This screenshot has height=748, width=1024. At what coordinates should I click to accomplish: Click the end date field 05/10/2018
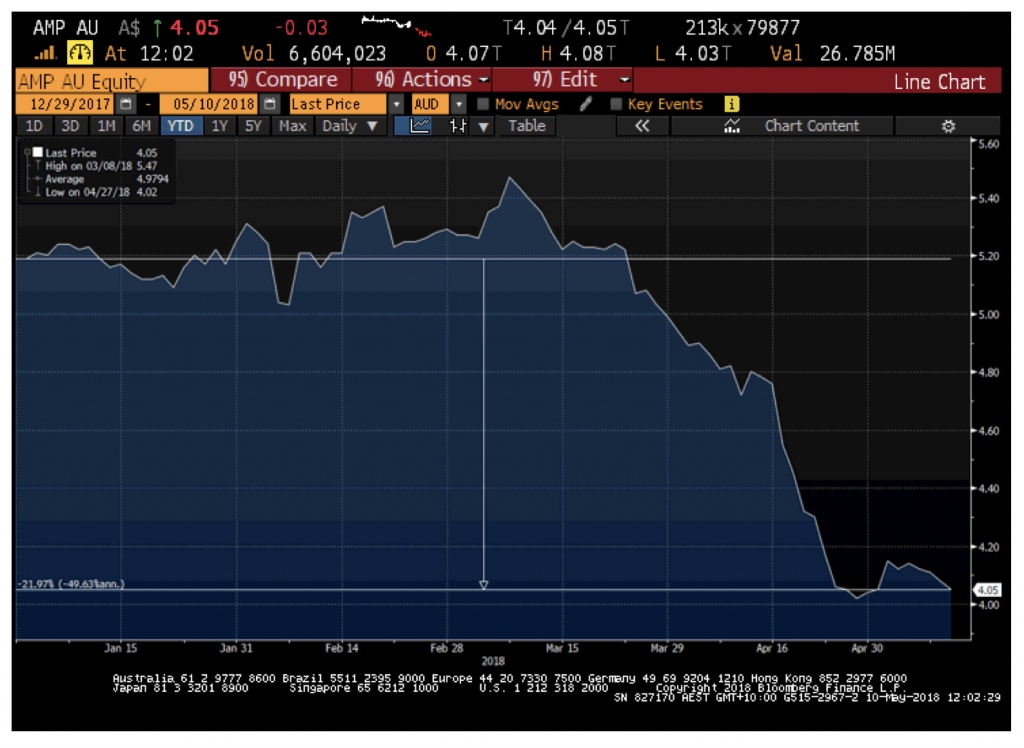pyautogui.click(x=210, y=105)
